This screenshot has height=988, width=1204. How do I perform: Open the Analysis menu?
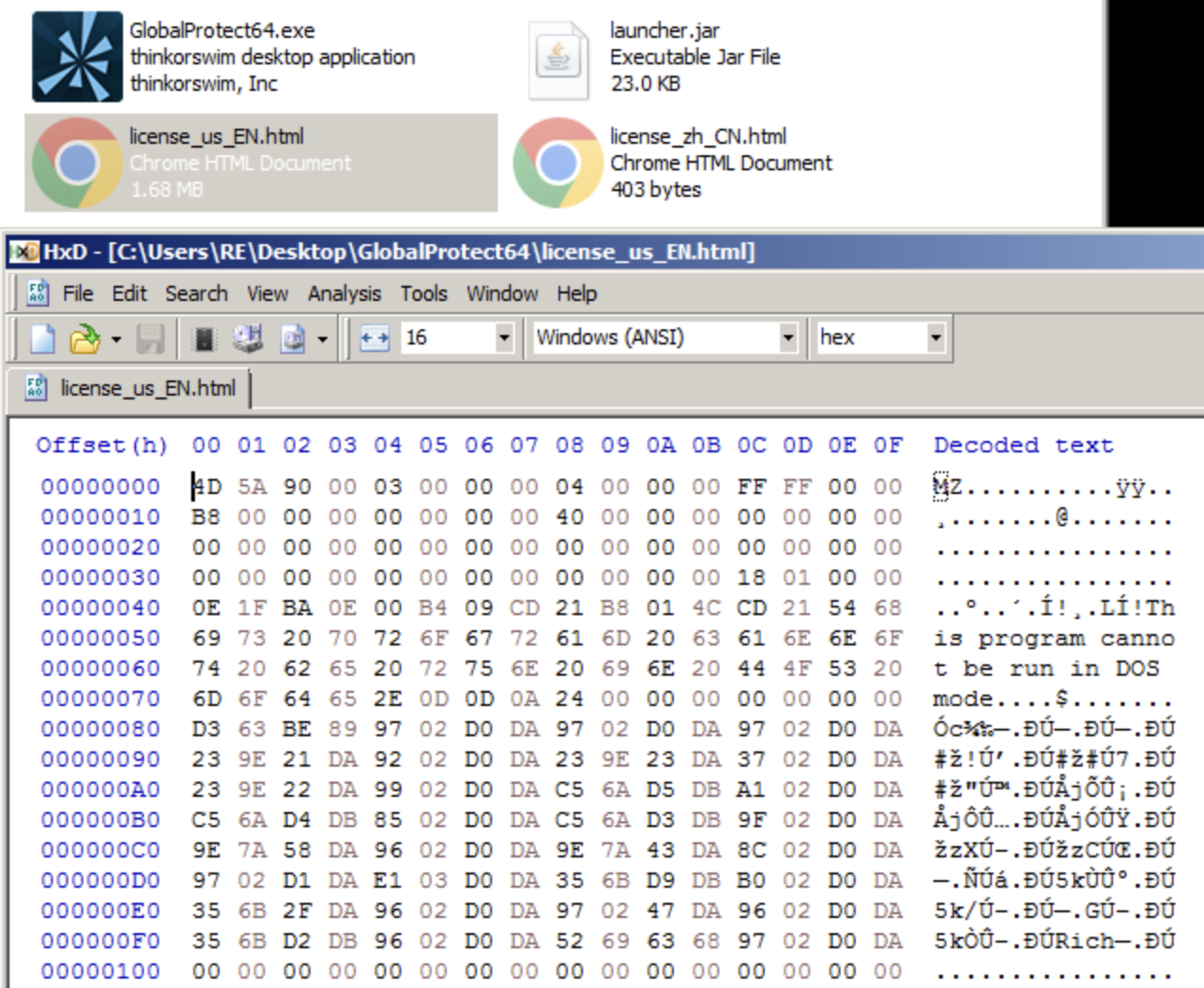[x=344, y=293]
